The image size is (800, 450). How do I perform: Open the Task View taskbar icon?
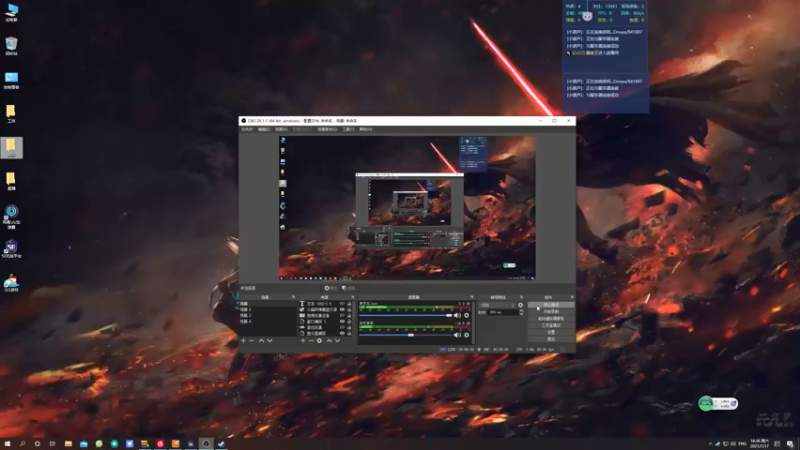pos(52,444)
